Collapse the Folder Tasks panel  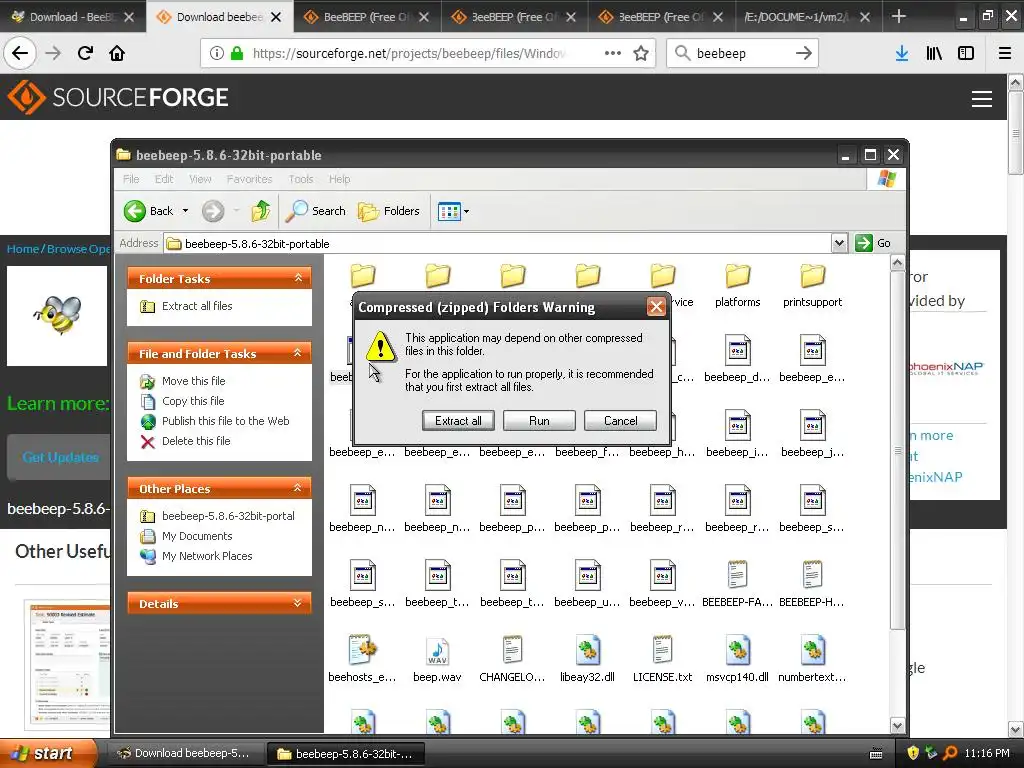298,278
